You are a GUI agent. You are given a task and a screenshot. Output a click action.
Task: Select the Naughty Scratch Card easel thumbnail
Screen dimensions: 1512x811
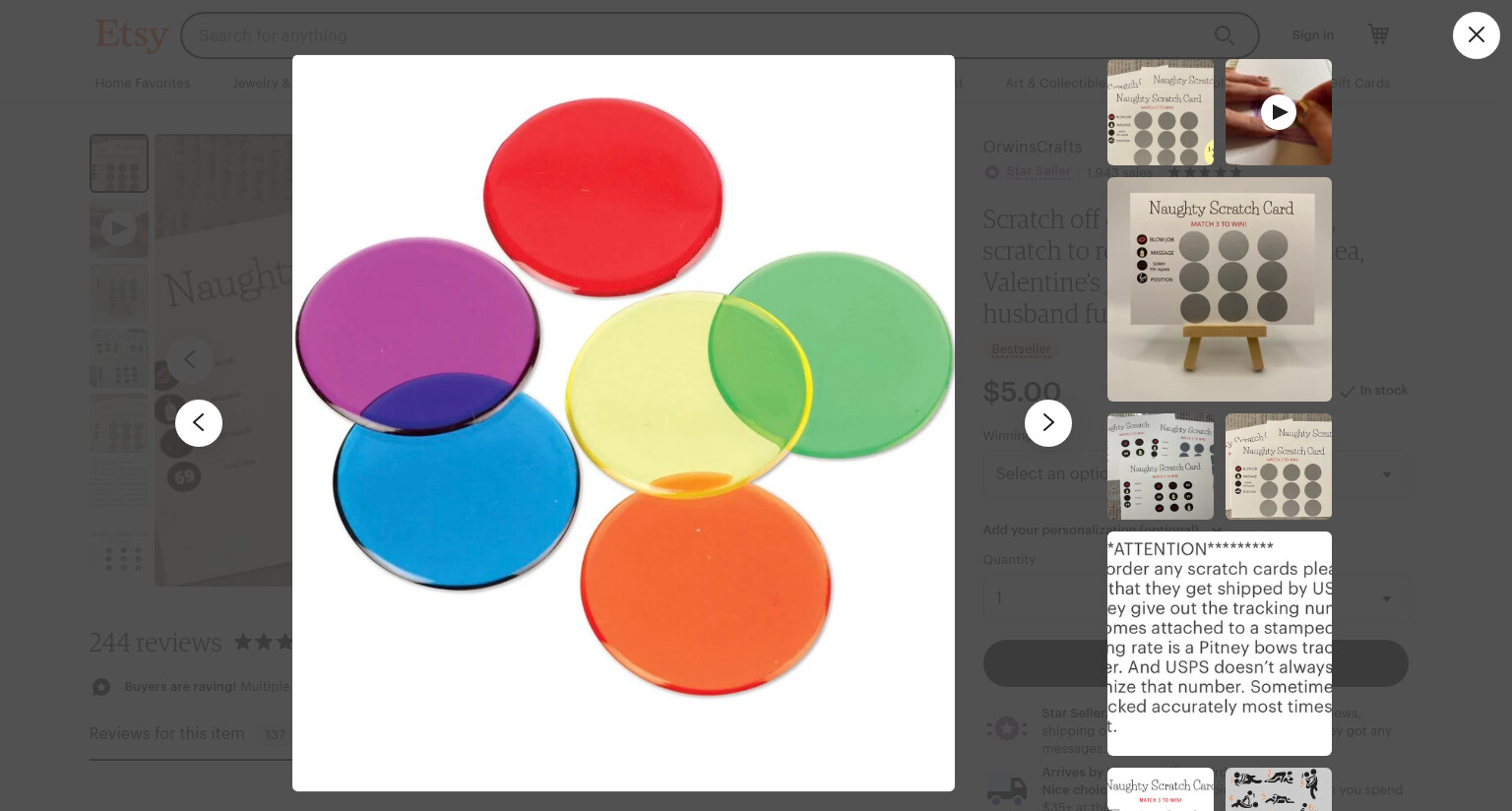pyautogui.click(x=1220, y=289)
